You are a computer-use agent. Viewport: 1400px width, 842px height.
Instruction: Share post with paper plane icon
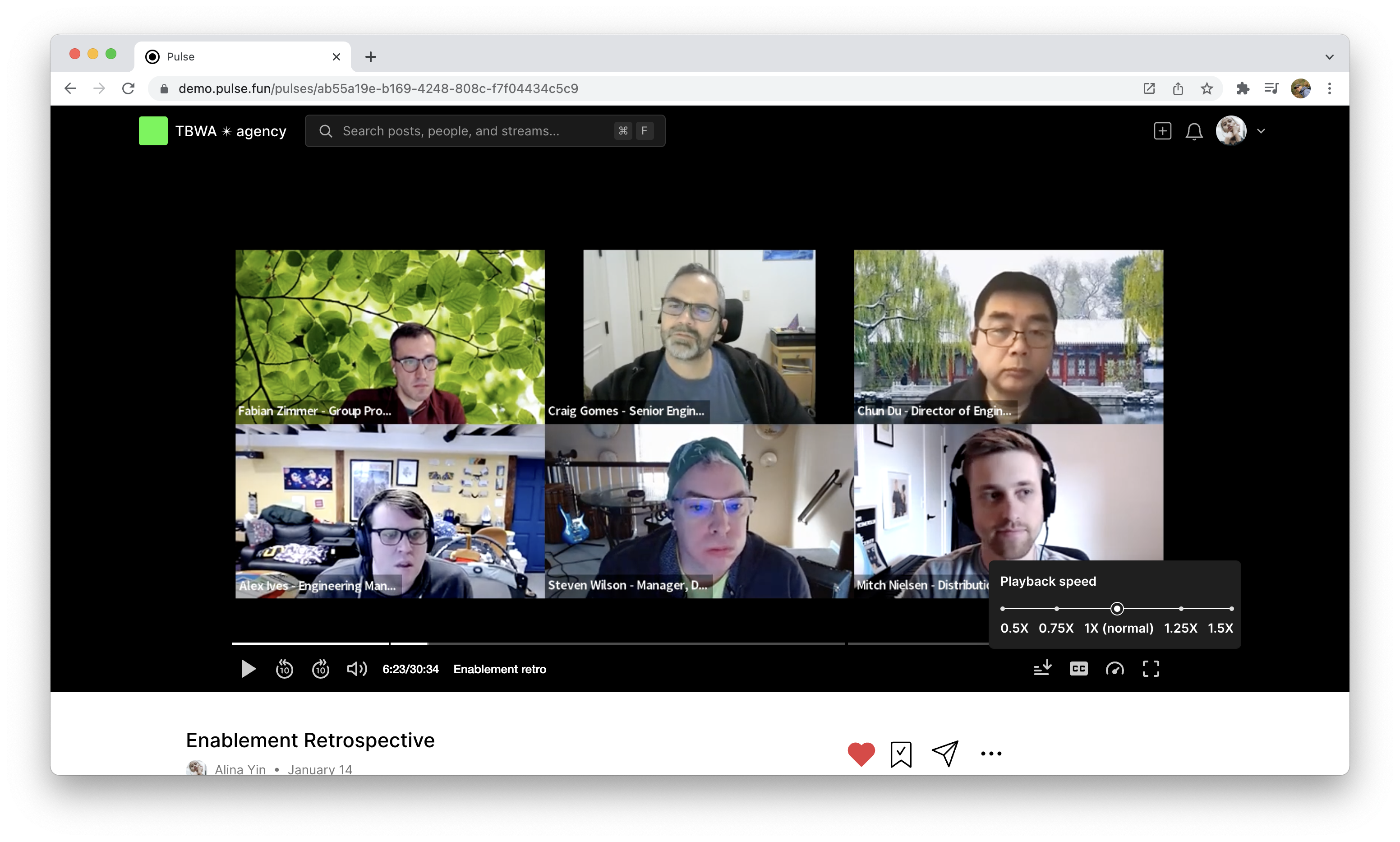point(945,754)
